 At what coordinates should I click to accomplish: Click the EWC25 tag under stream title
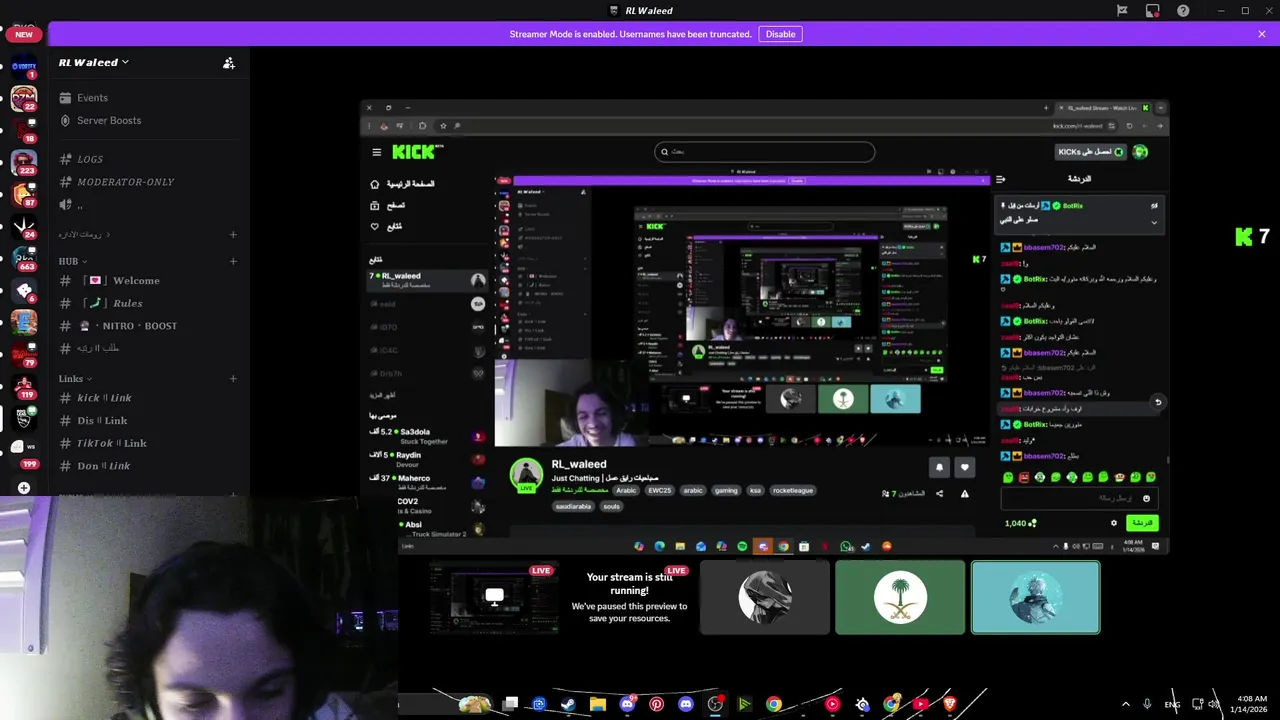coord(659,491)
